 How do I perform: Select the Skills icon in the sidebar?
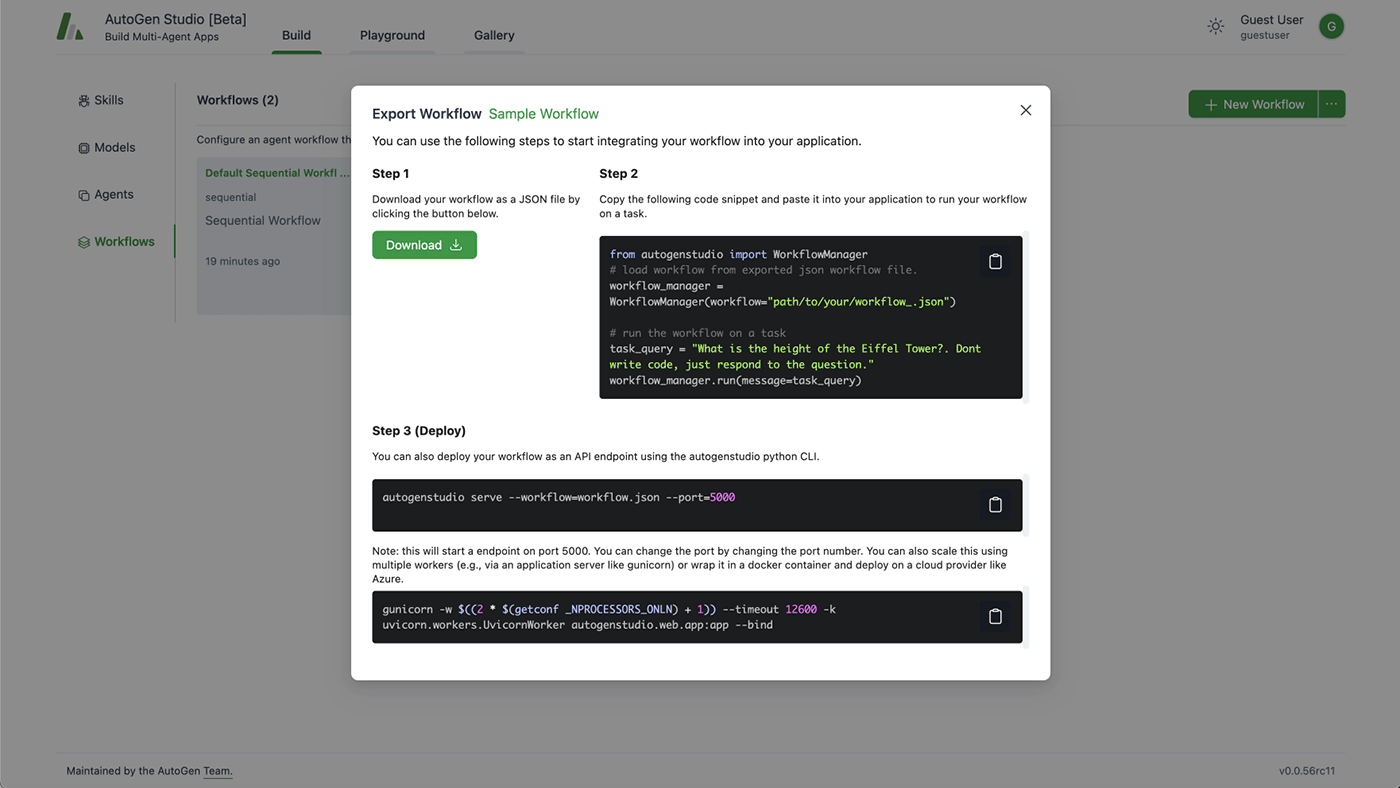tap(82, 100)
